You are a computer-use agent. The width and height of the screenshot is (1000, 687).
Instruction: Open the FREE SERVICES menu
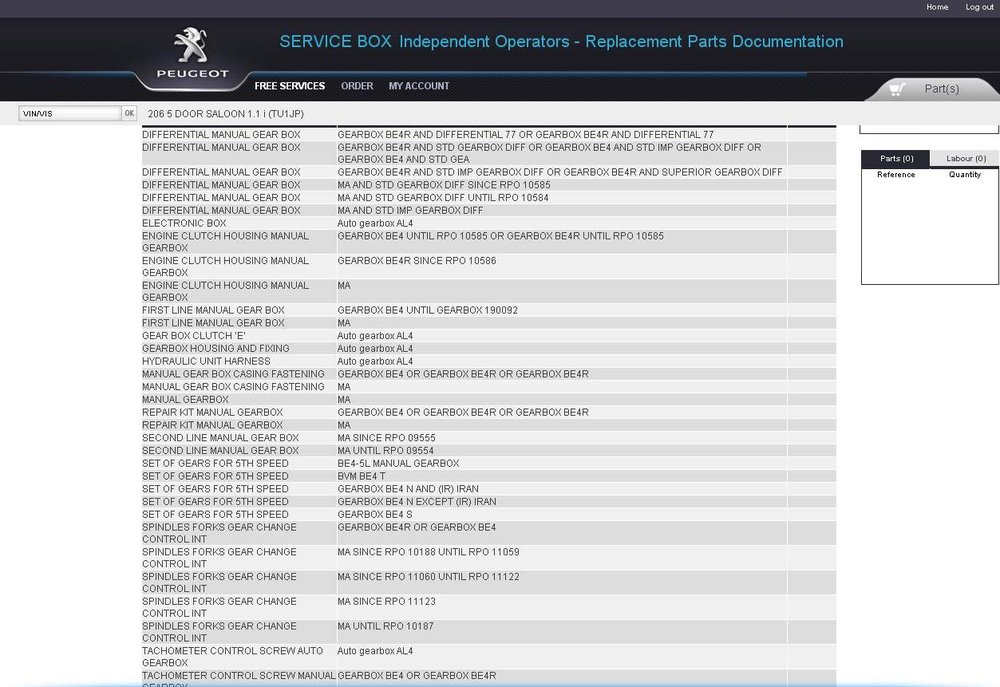(x=290, y=86)
